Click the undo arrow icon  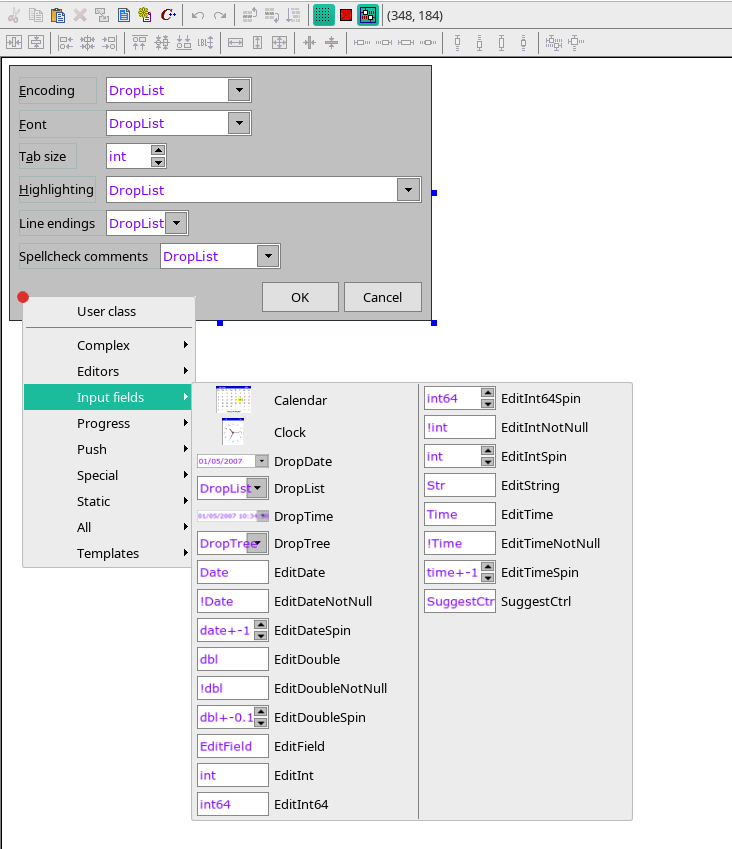[x=198, y=15]
